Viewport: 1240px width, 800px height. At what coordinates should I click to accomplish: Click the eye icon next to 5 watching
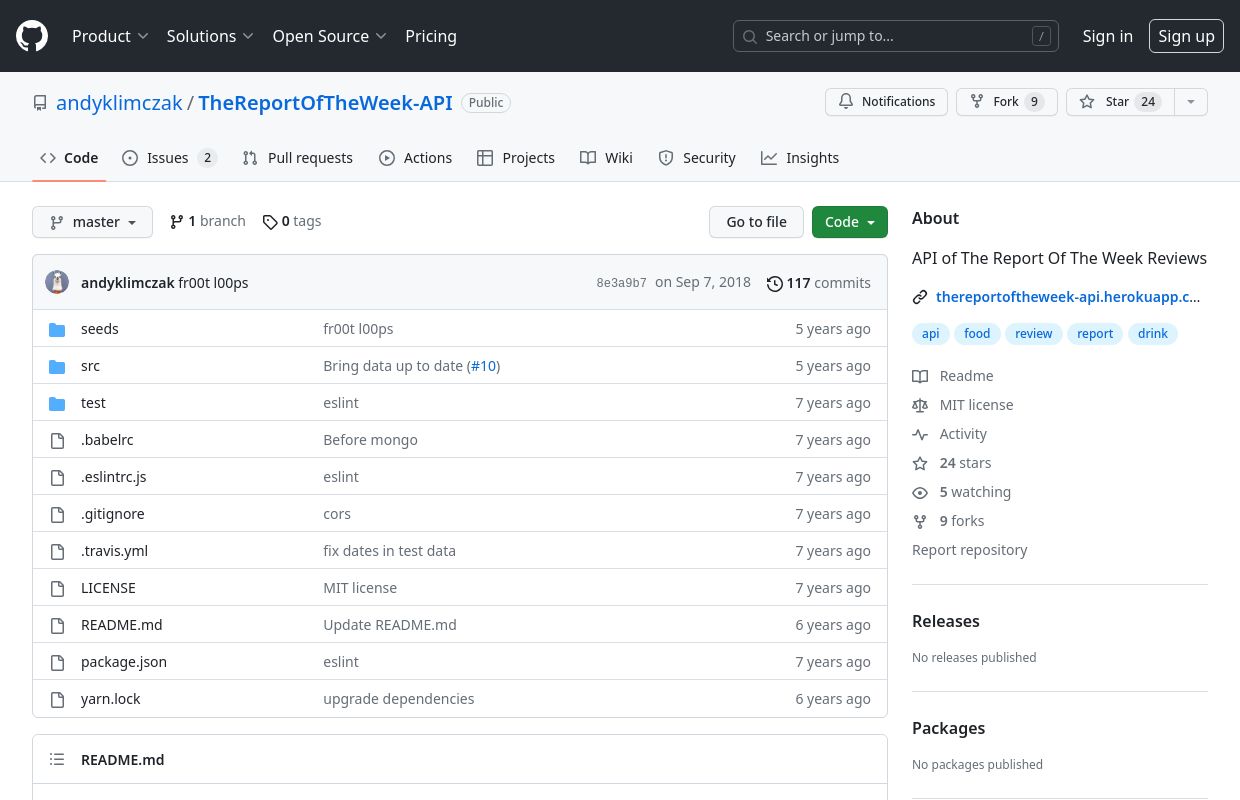920,492
